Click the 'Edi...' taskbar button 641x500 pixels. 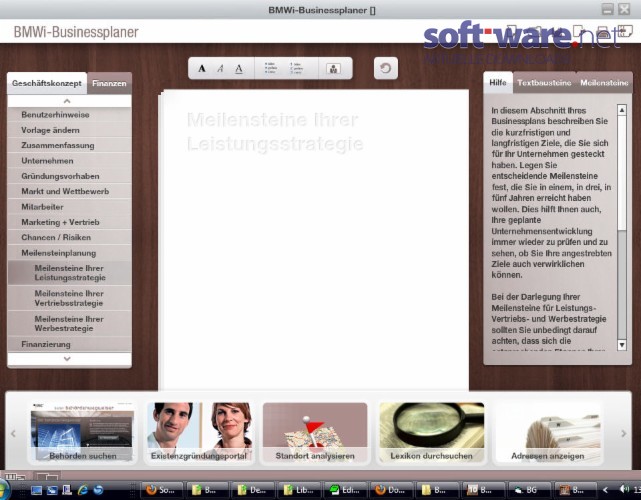(345, 490)
